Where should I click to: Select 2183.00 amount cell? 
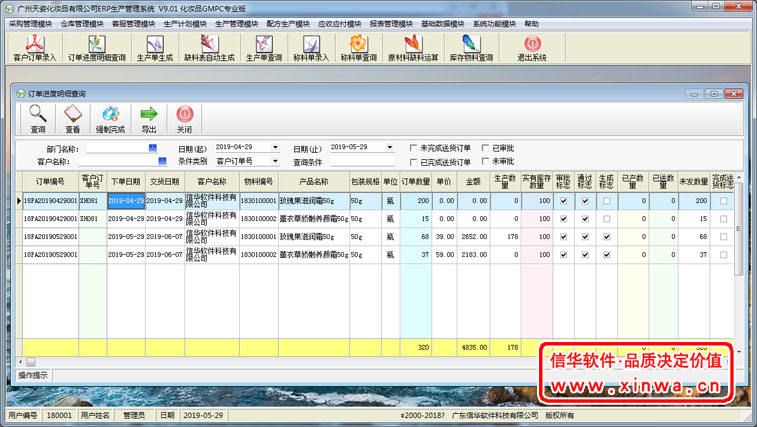(473, 255)
